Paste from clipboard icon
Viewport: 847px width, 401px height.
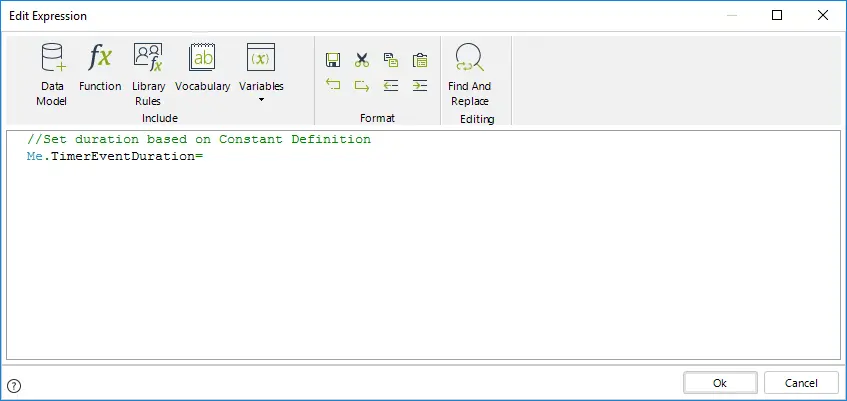[x=420, y=60]
